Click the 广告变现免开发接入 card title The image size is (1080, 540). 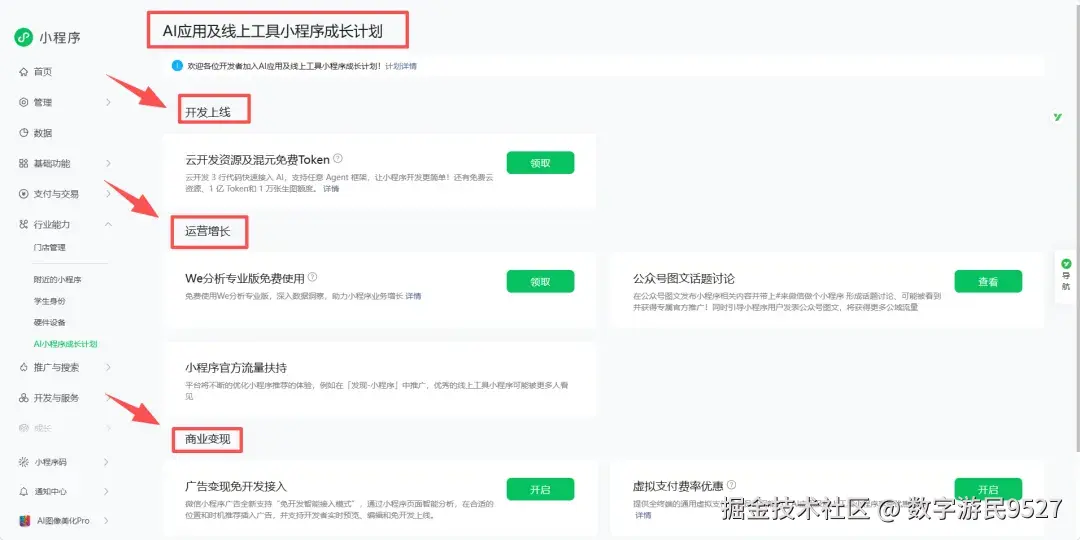click(x=236, y=486)
